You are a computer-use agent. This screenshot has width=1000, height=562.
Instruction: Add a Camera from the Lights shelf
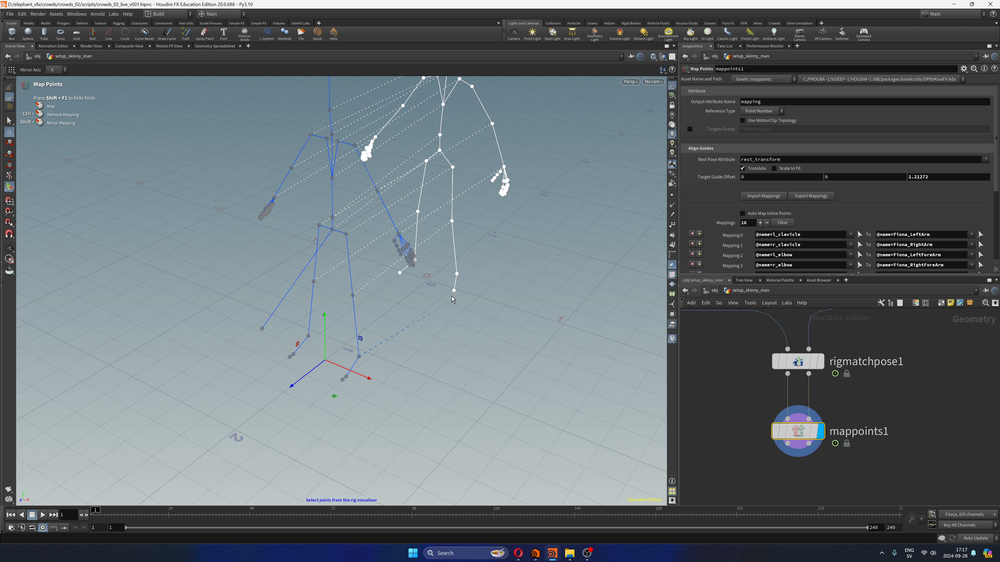click(513, 34)
